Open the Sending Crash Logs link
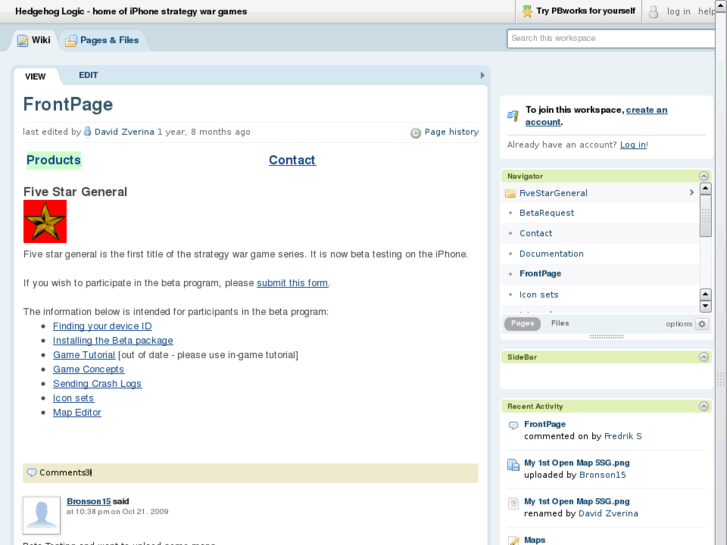Image resolution: width=727 pixels, height=545 pixels. (x=97, y=384)
